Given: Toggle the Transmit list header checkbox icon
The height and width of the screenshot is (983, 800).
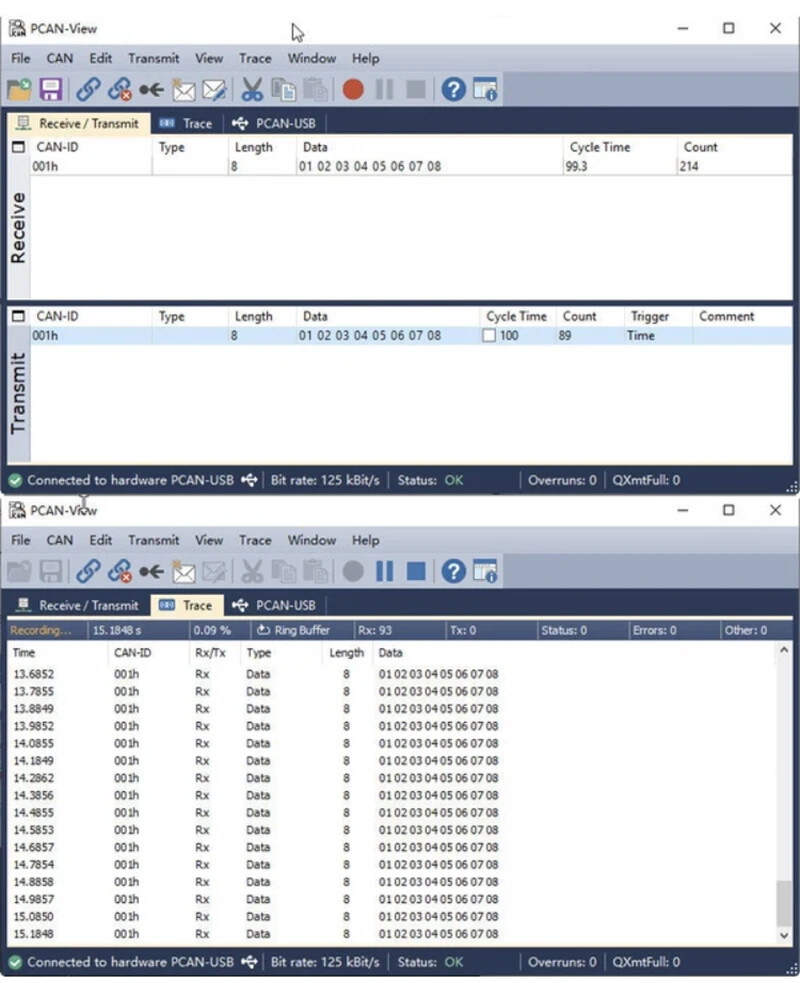Looking at the screenshot, I should point(19,316).
